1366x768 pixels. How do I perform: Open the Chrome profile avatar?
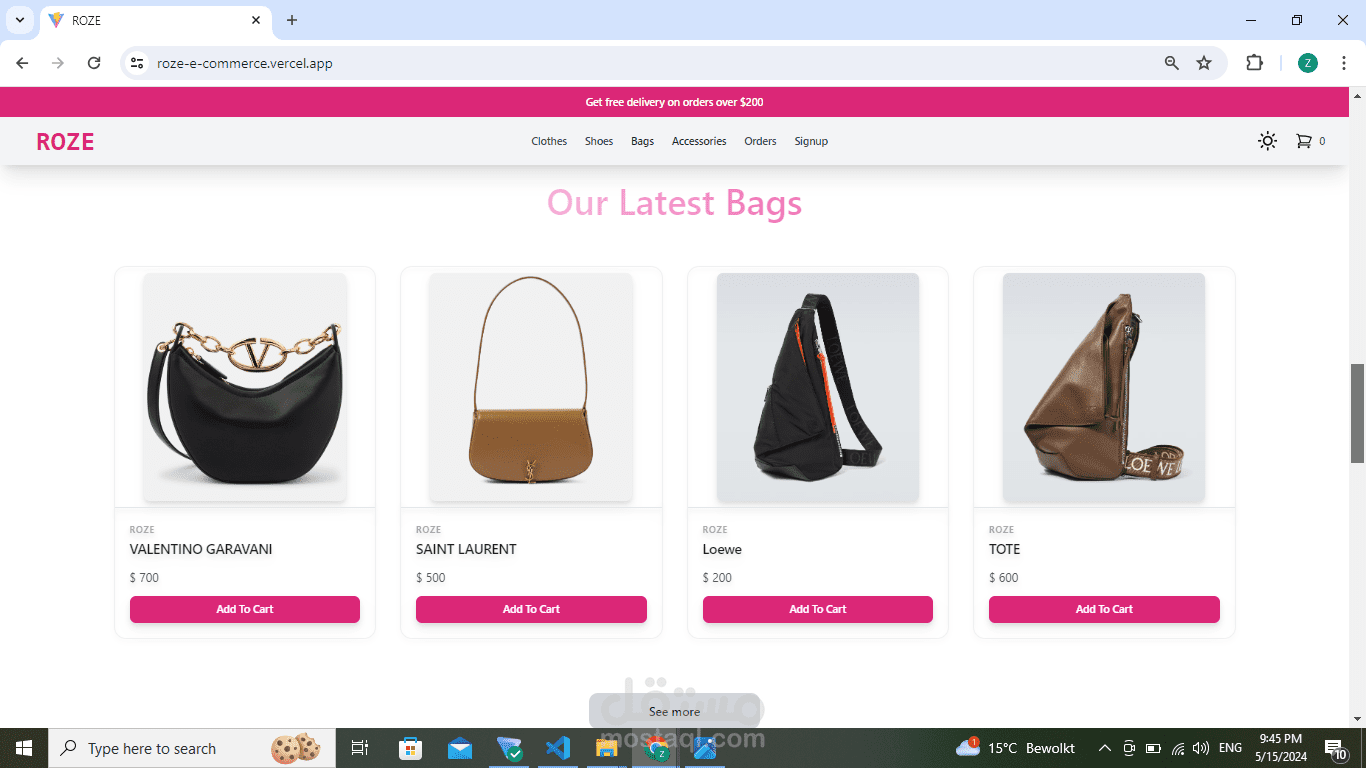pos(1308,63)
